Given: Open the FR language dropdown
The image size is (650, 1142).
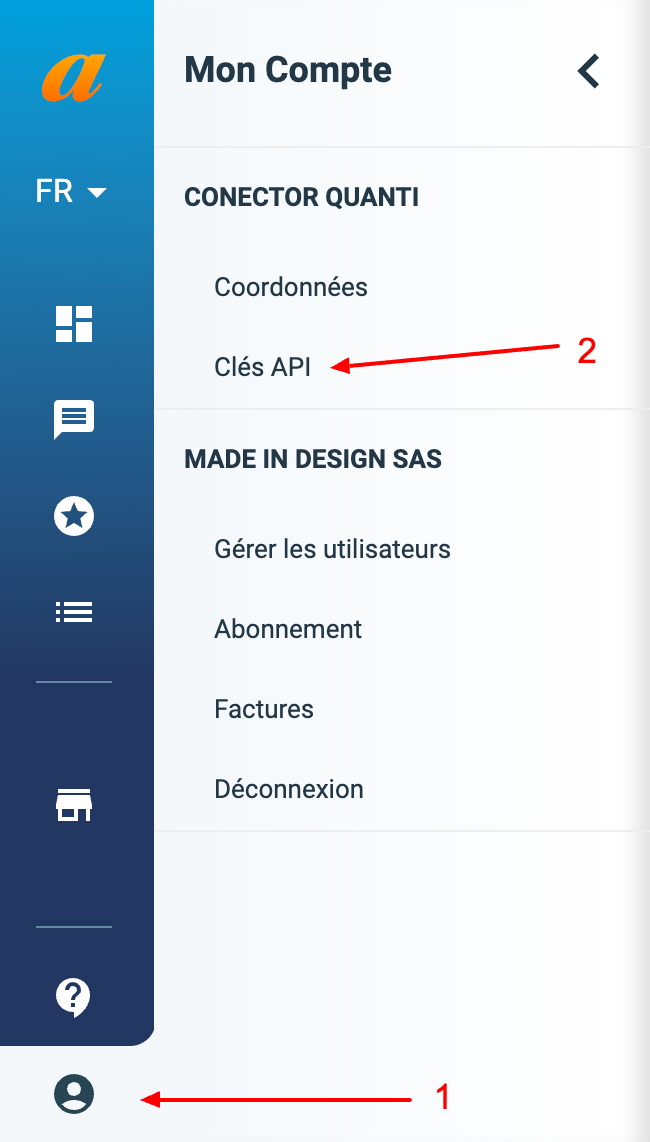Looking at the screenshot, I should tap(70, 191).
